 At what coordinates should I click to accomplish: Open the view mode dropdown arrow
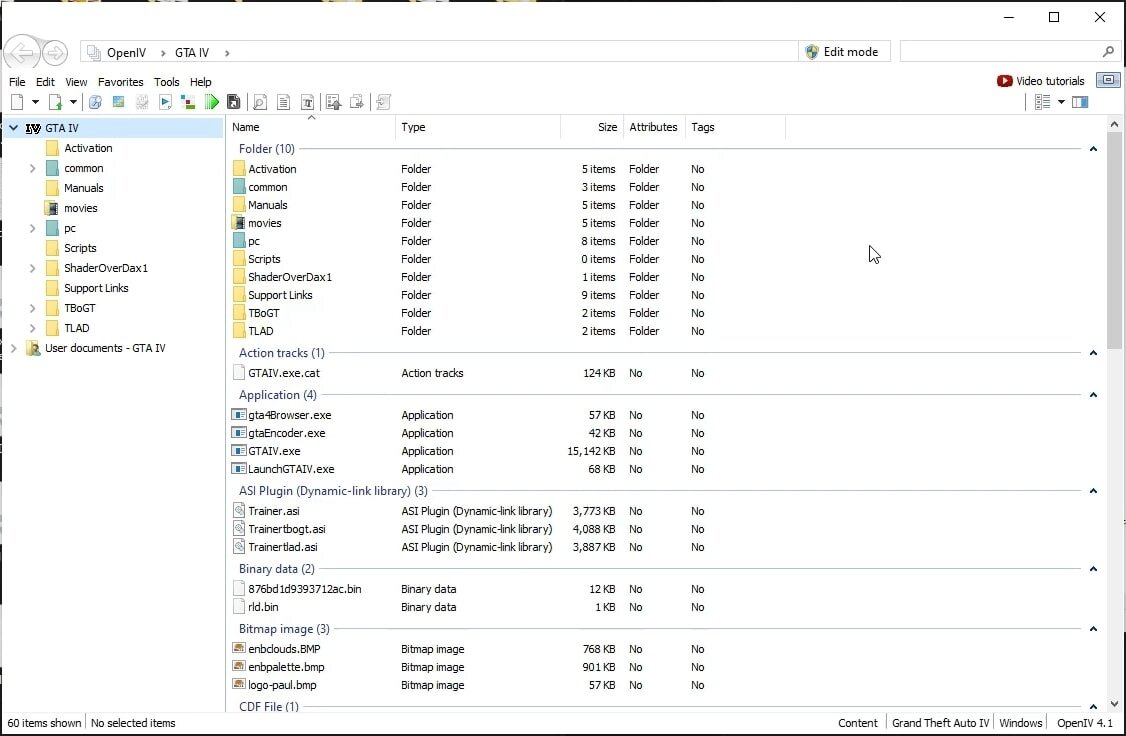1061,102
